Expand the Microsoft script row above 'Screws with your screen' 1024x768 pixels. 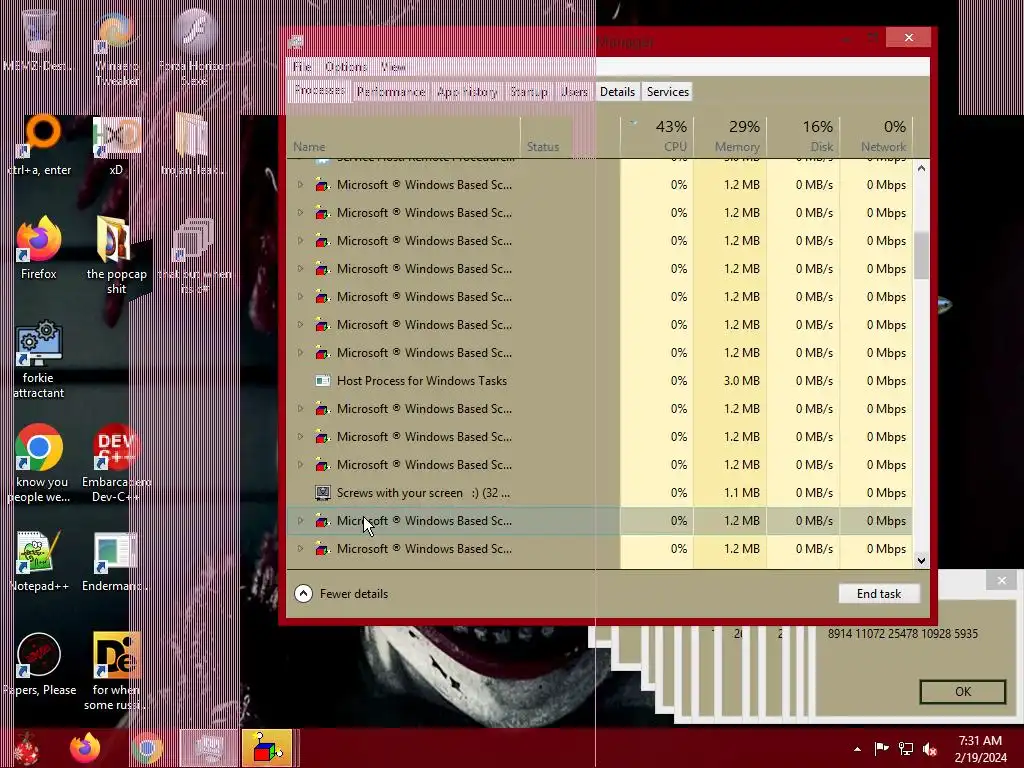tap(300, 465)
